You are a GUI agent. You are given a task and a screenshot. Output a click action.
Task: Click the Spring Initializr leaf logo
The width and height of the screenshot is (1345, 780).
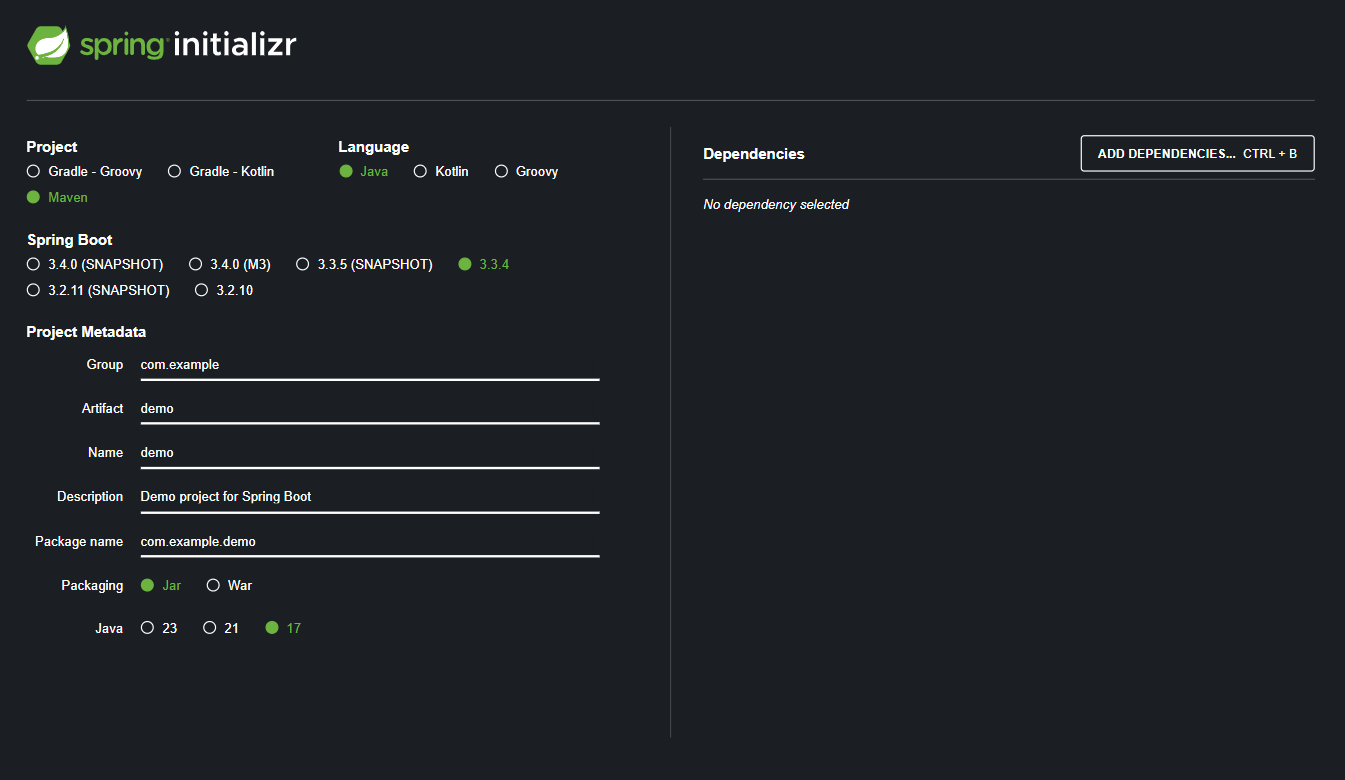49,45
